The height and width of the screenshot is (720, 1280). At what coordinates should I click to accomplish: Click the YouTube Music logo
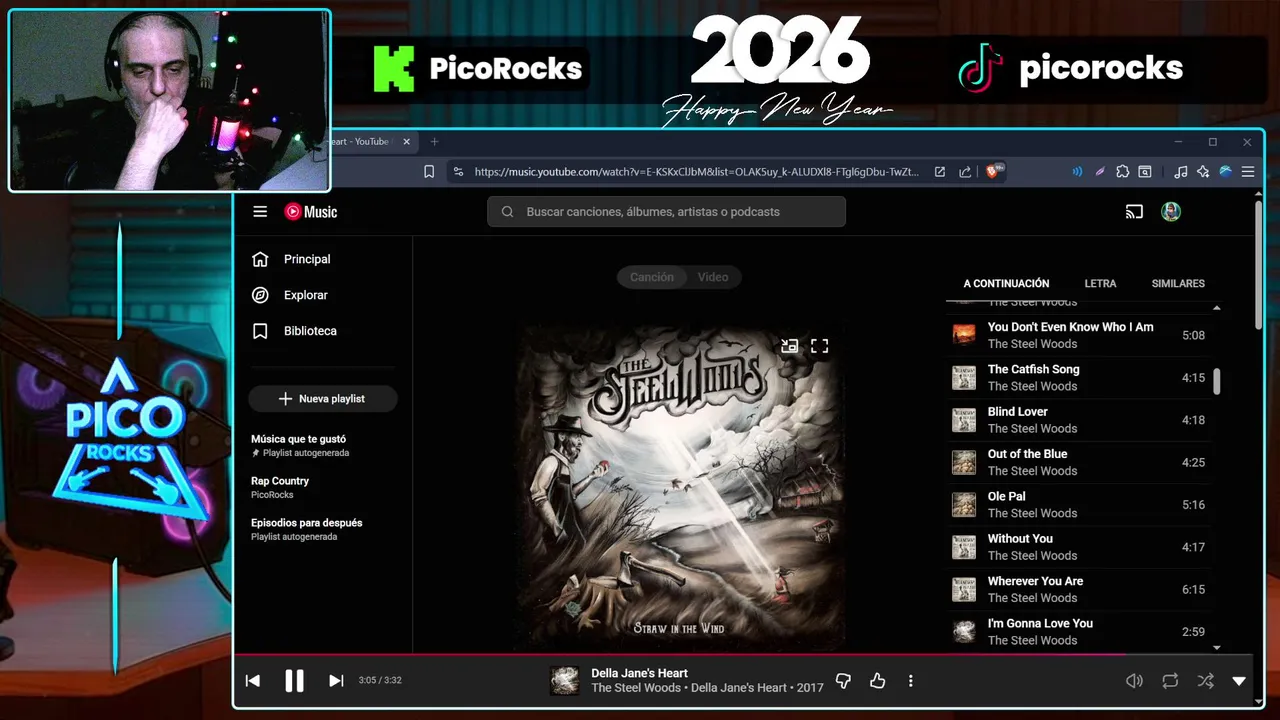(311, 212)
